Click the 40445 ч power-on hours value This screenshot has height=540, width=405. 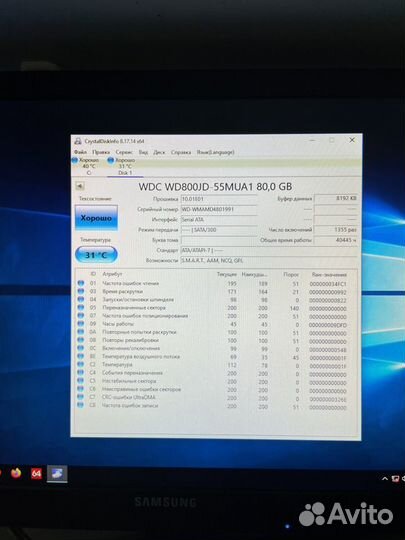pyautogui.click(x=336, y=240)
